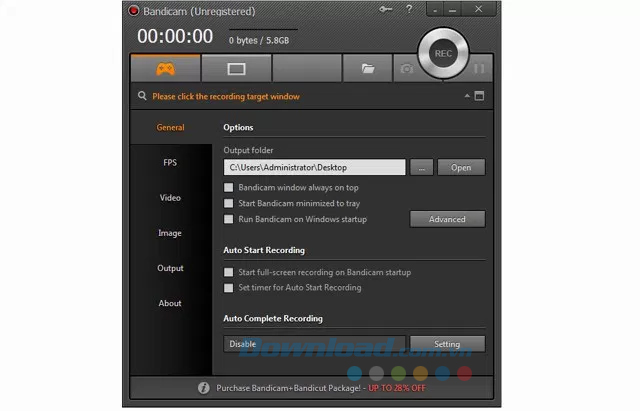Viewport: 640px width, 411px height.
Task: Take a screenshot with the camera icon
Action: pos(407,69)
